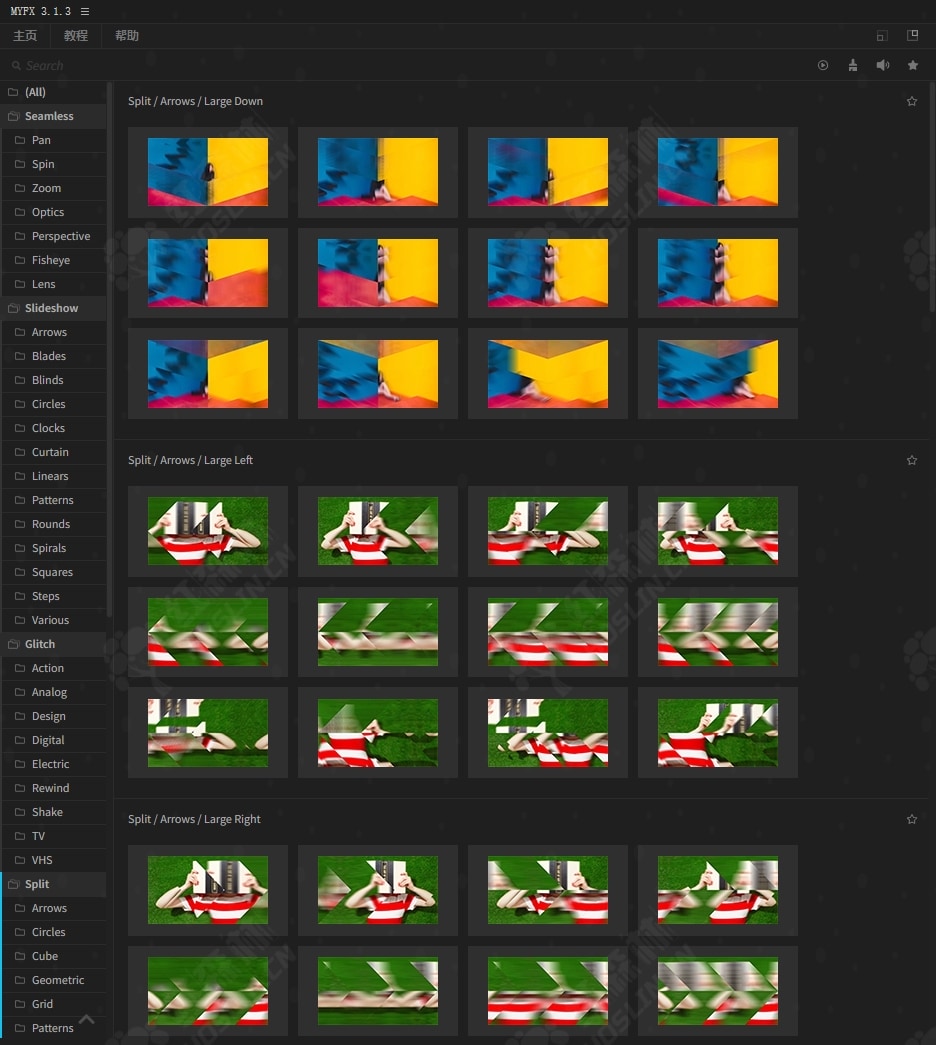The height and width of the screenshot is (1045, 936).
Task: Collapse the Glitch category group
Action: [x=54, y=644]
